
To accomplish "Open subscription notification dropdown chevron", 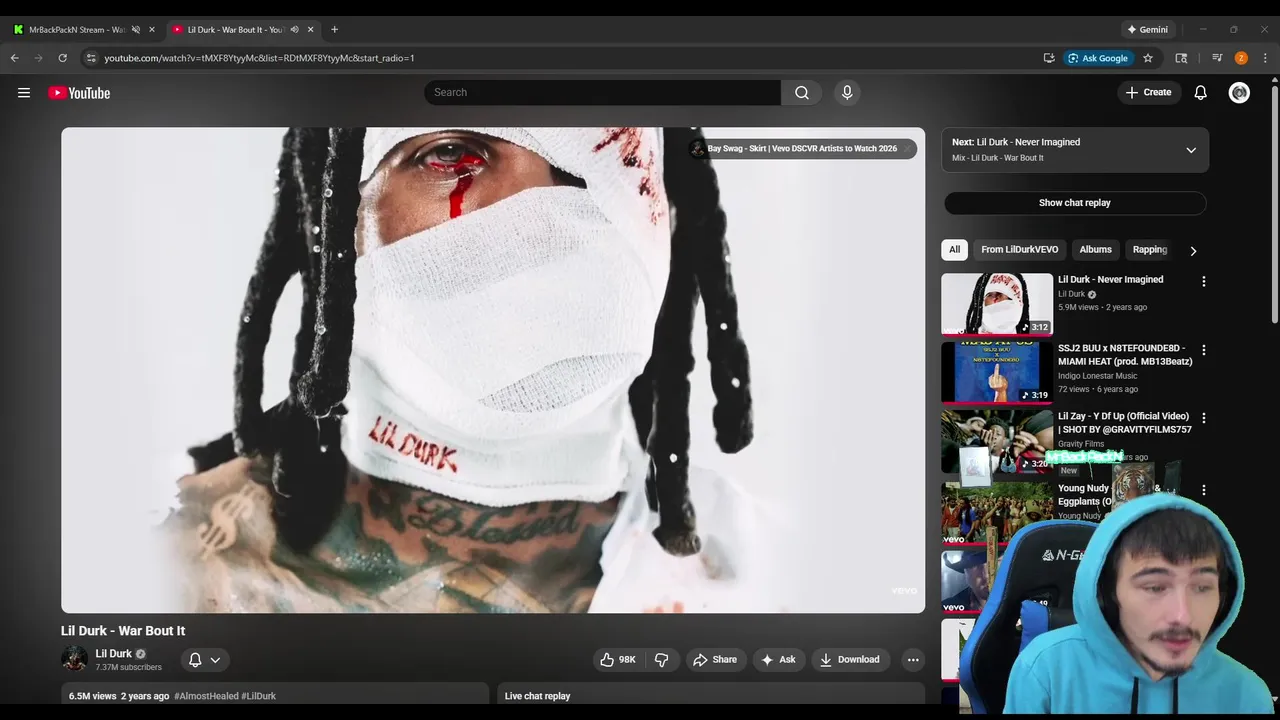I will tap(215, 660).
